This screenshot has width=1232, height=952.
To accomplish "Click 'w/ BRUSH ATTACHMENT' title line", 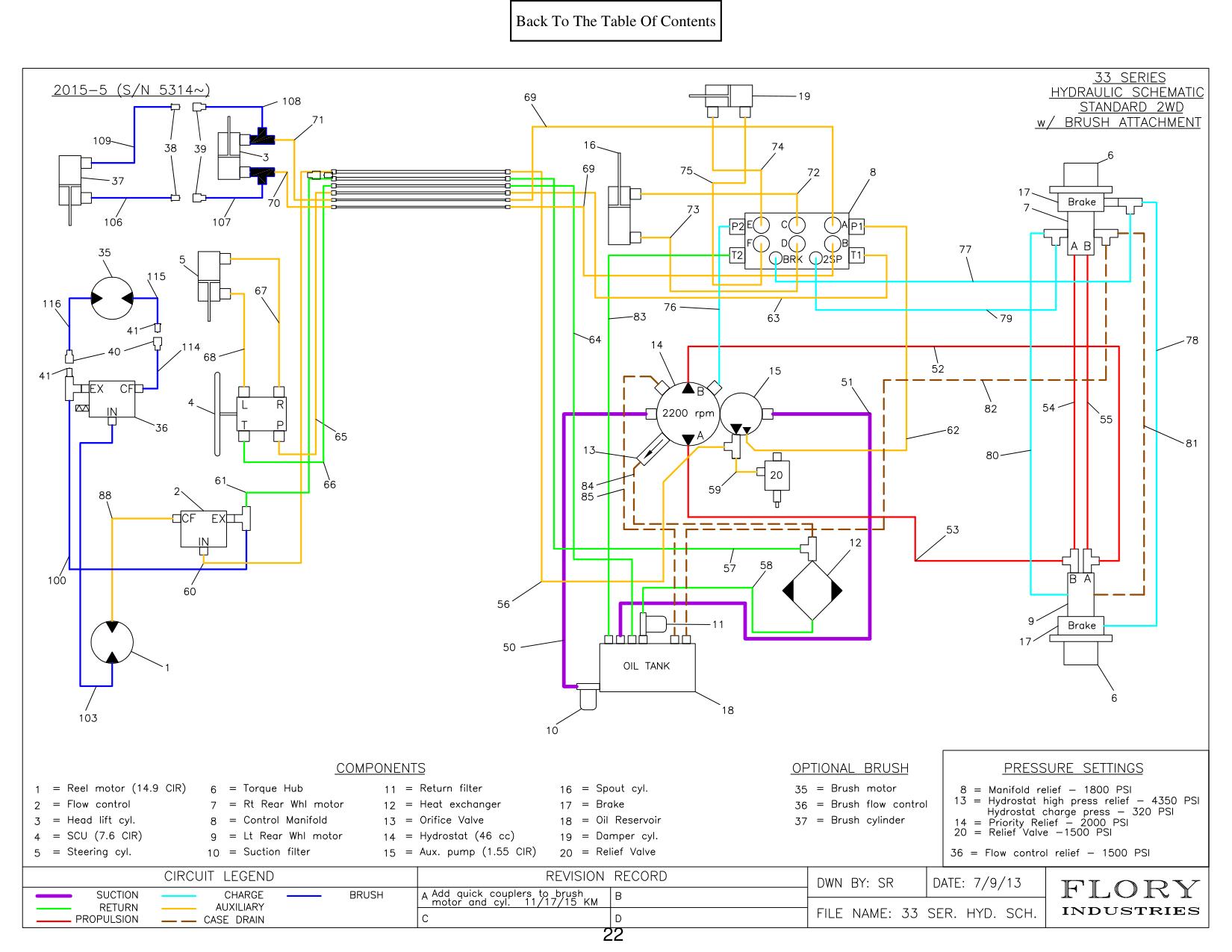I will [x=1118, y=122].
